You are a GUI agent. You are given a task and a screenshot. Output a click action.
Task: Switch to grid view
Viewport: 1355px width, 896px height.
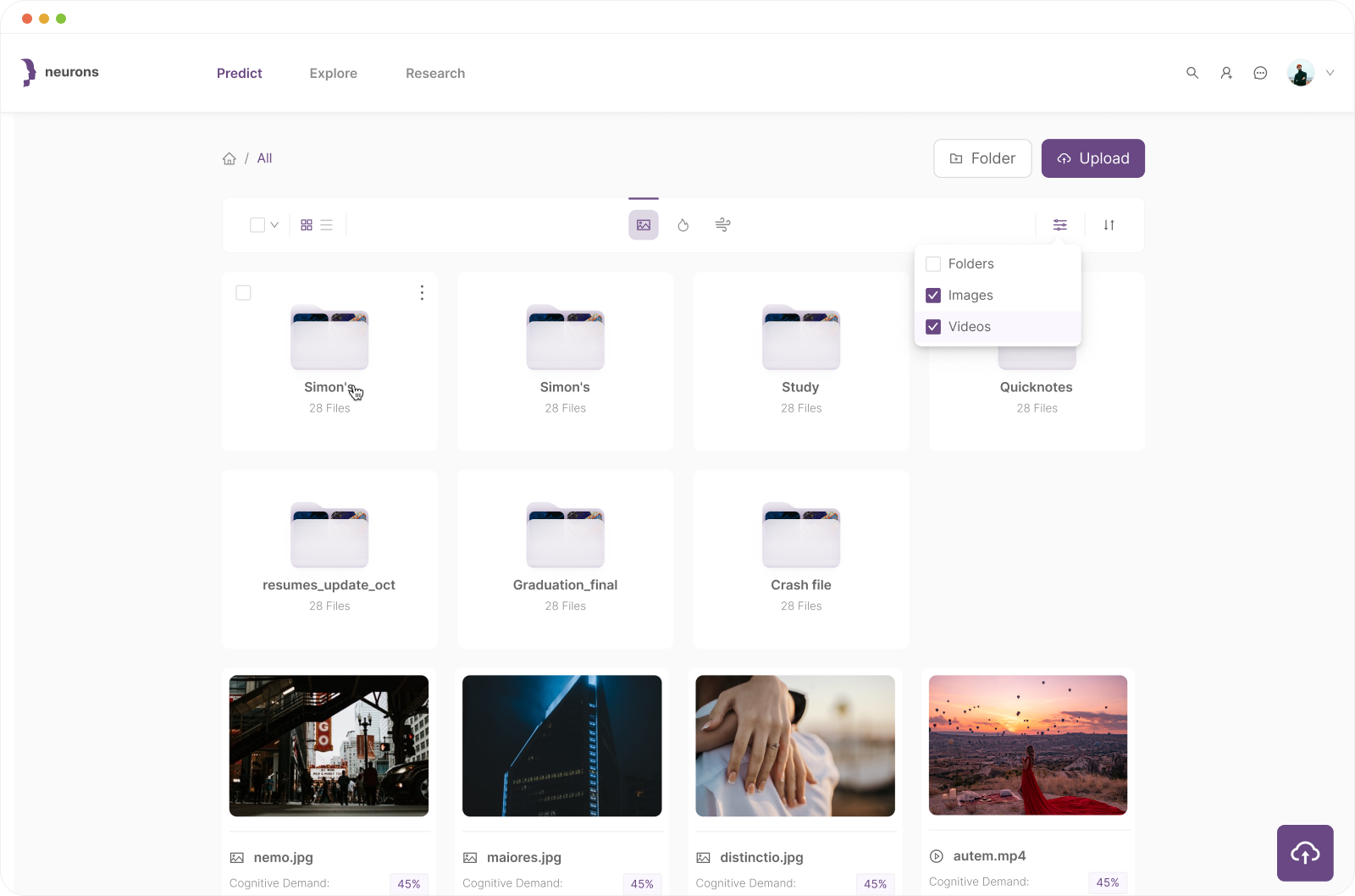307,225
